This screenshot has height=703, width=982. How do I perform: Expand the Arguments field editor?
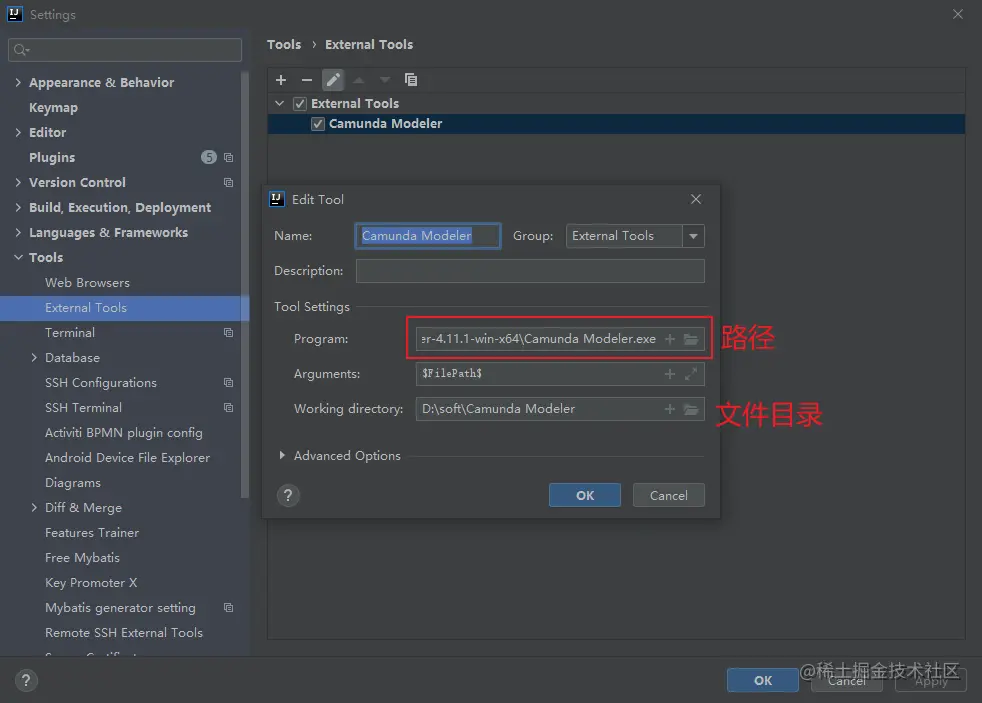pos(691,374)
